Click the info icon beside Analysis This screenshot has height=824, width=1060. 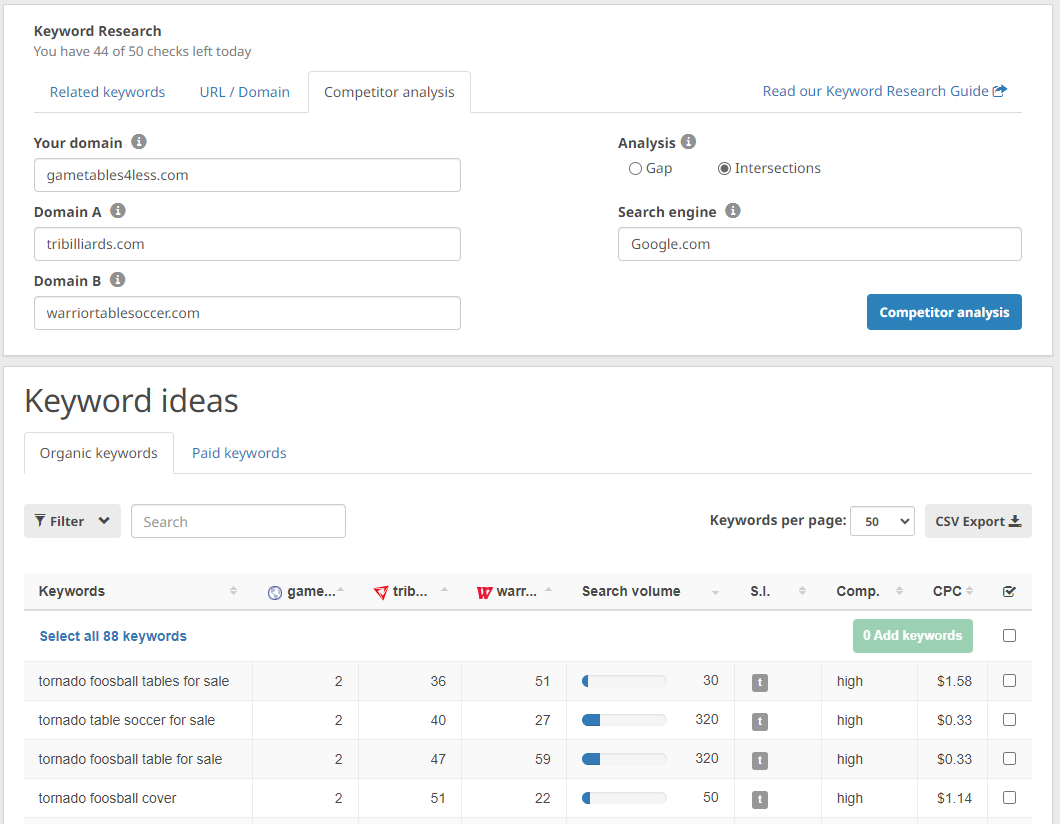pos(688,142)
